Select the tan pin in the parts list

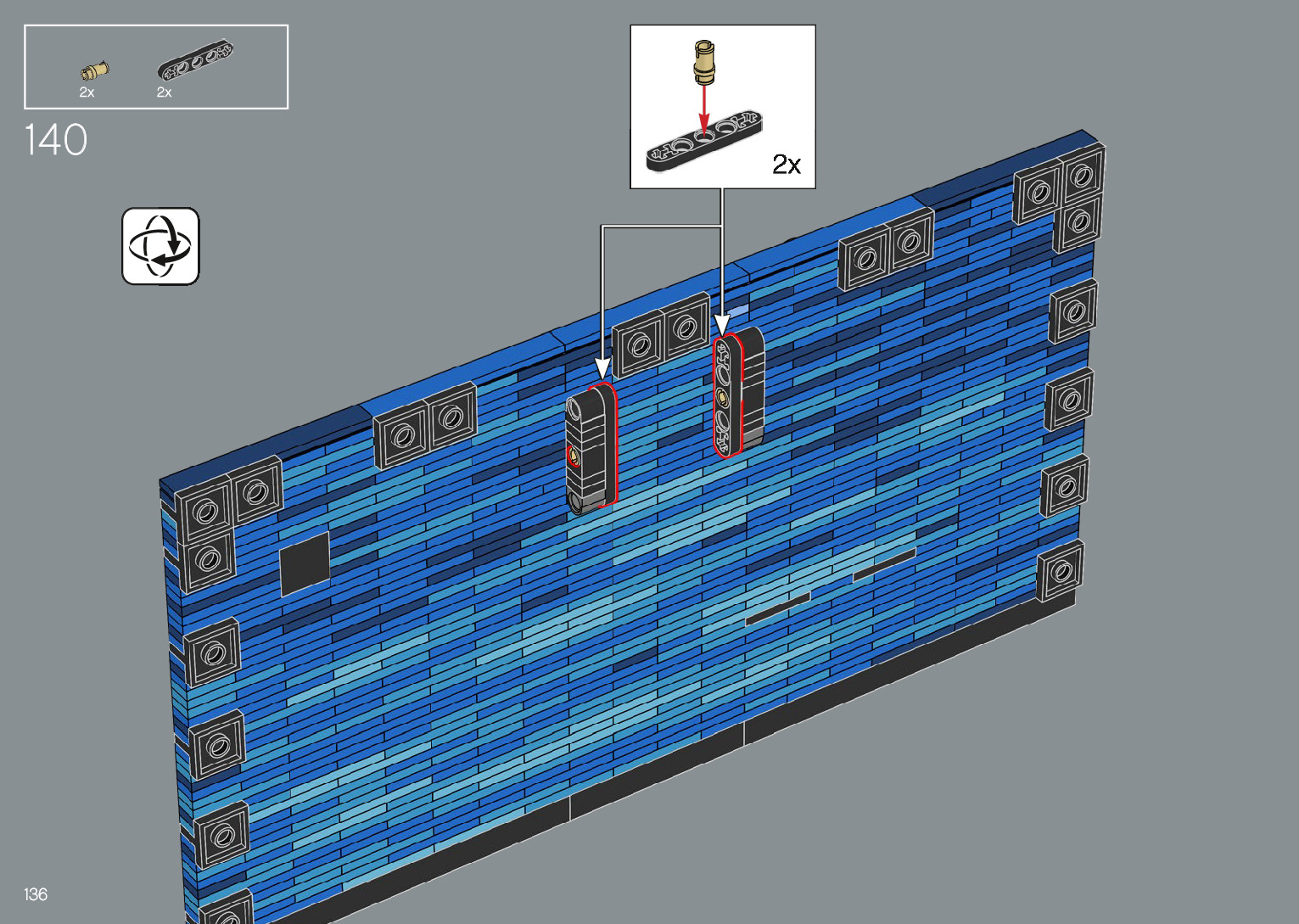(95, 70)
